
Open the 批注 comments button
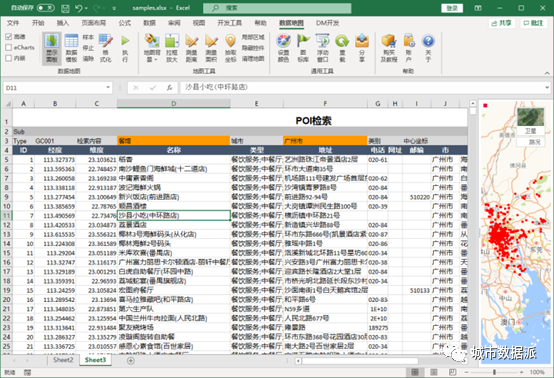[x=534, y=23]
